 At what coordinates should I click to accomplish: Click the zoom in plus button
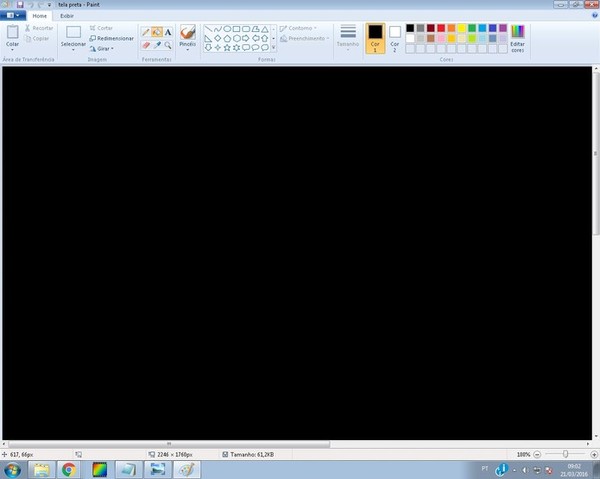point(592,454)
